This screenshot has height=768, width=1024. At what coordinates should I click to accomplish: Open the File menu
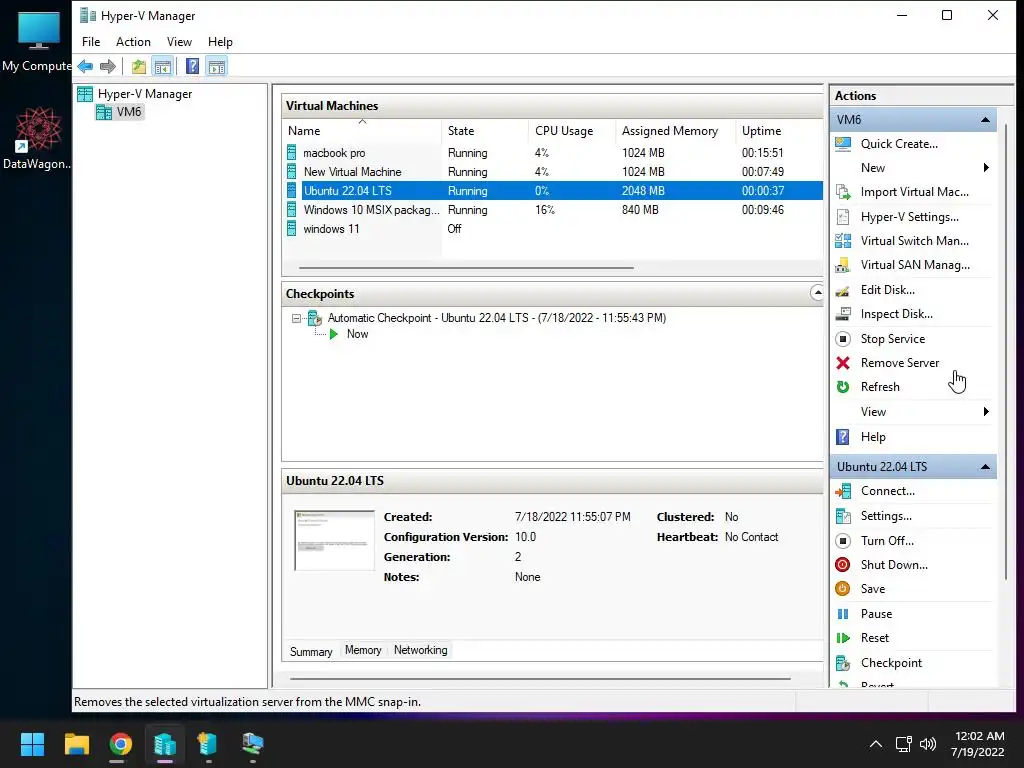coord(91,42)
